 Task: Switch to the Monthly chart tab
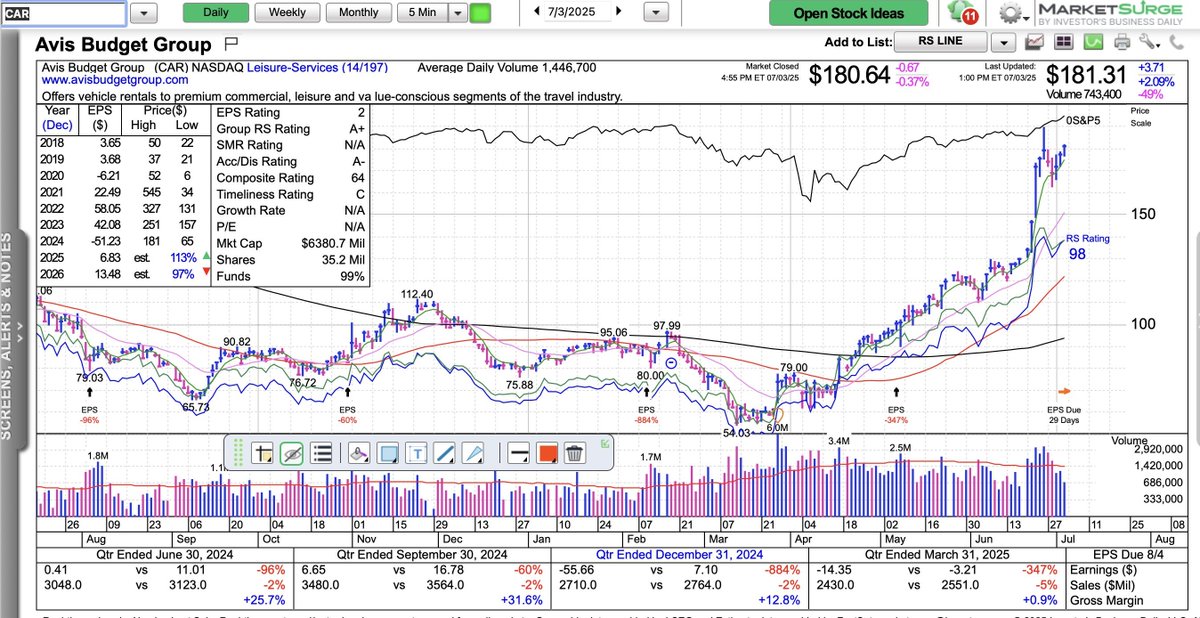[x=359, y=13]
